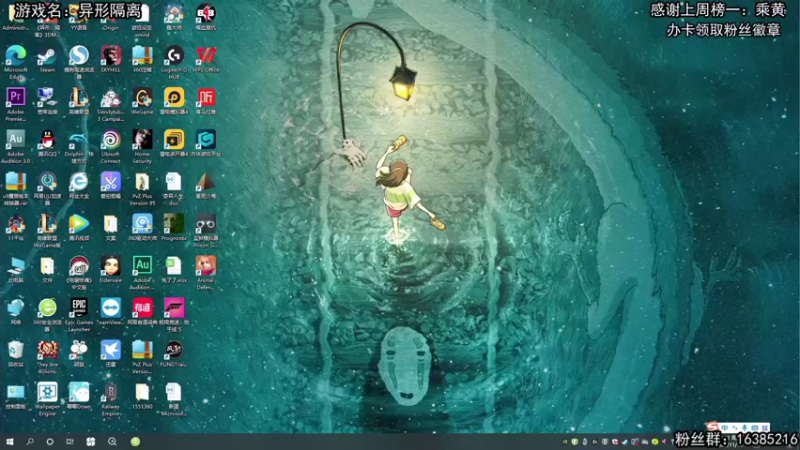This screenshot has width=800, height=450.
Task: Launch the NetEase UU accelerator icon
Action: click(x=47, y=182)
